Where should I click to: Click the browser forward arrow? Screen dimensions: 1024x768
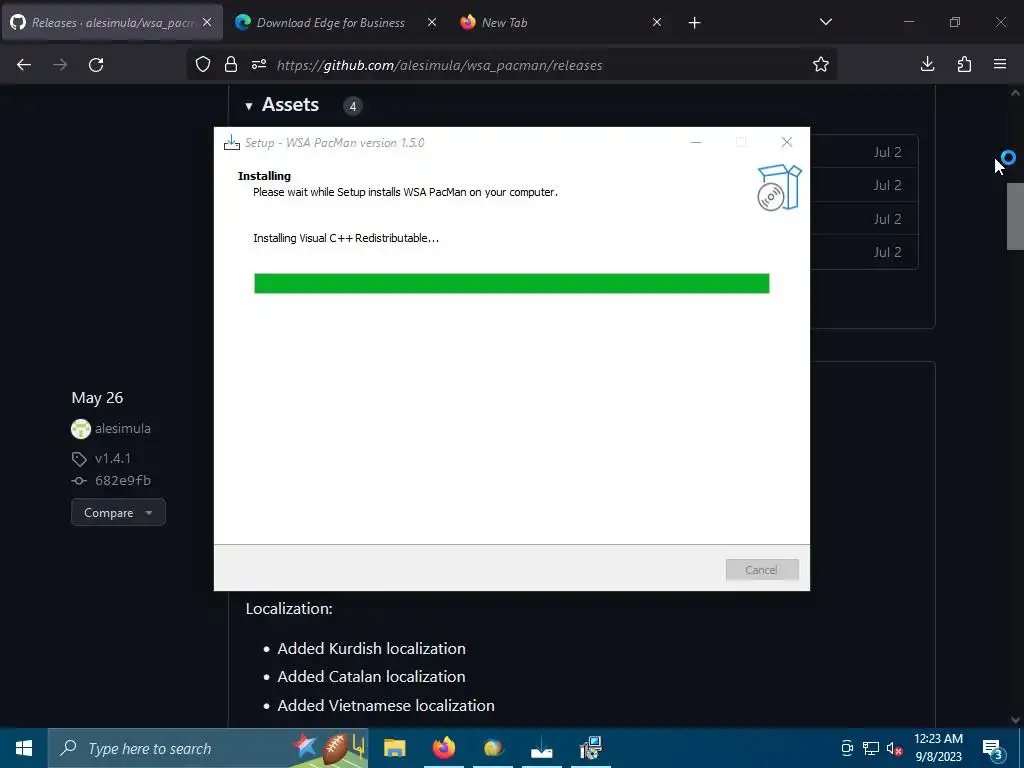[60, 65]
